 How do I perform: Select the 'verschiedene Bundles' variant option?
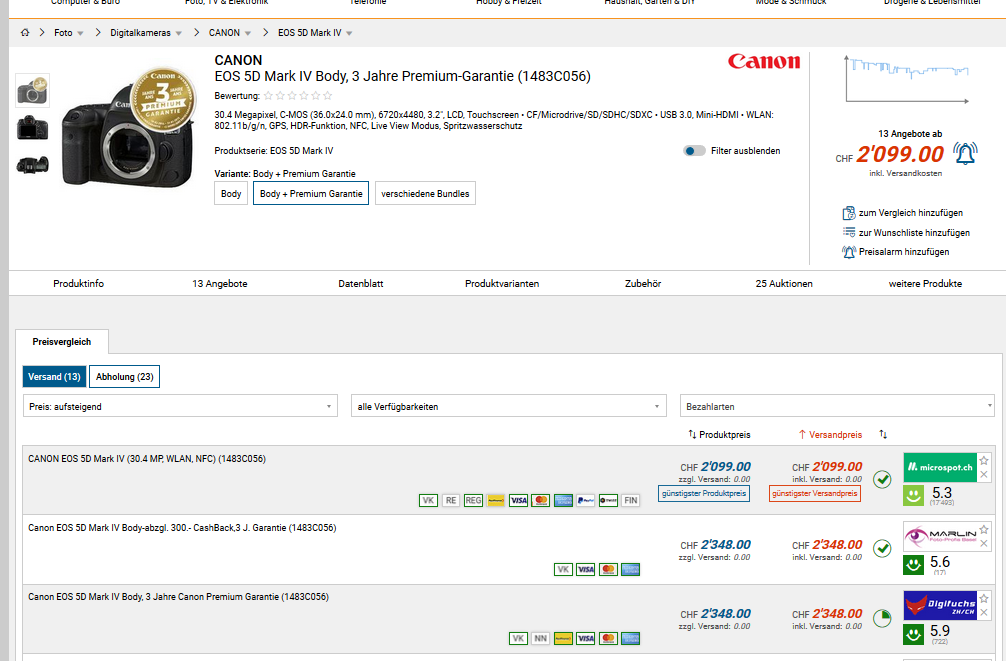coord(425,193)
